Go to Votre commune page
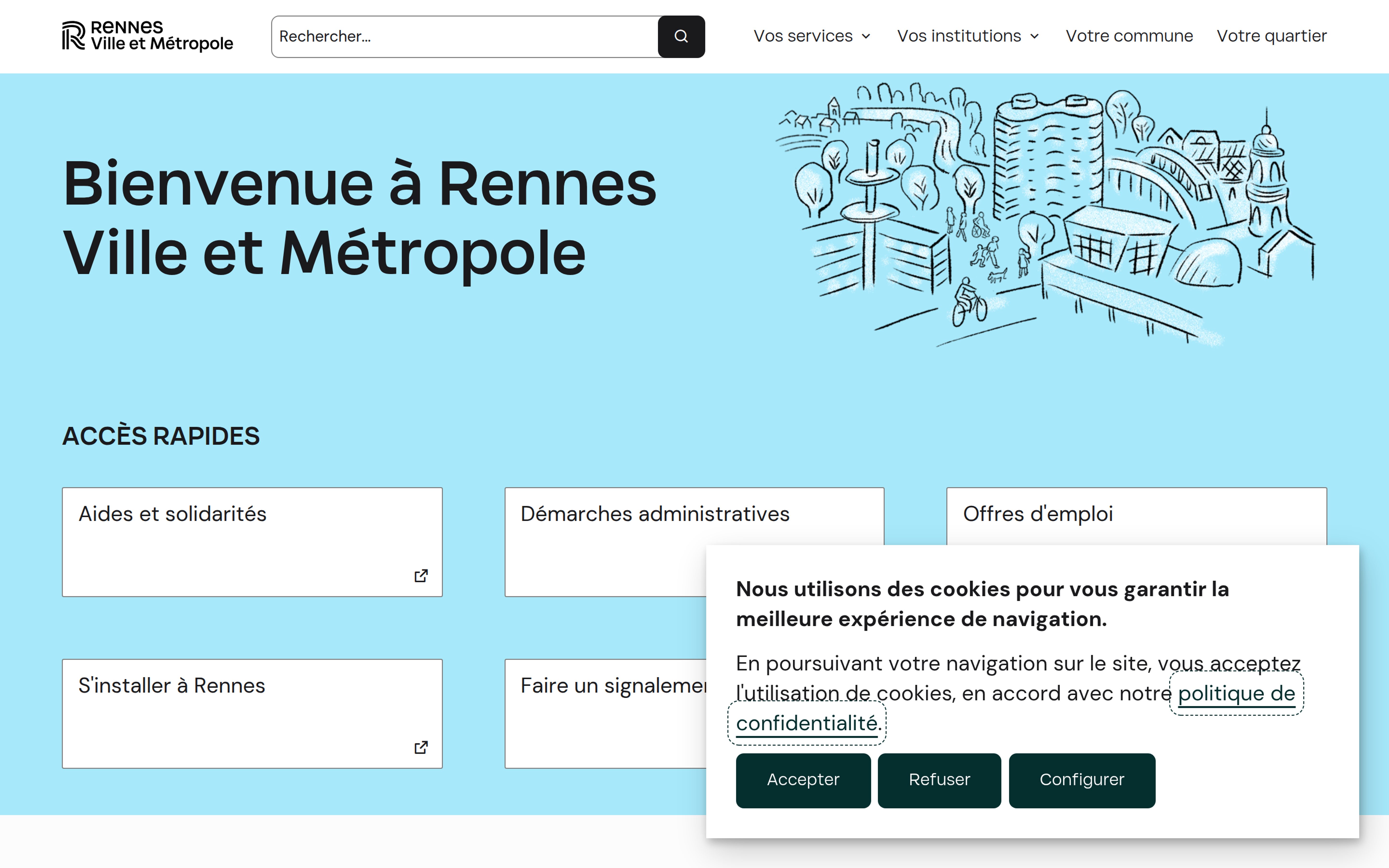Viewport: 1389px width, 868px height. [1129, 36]
